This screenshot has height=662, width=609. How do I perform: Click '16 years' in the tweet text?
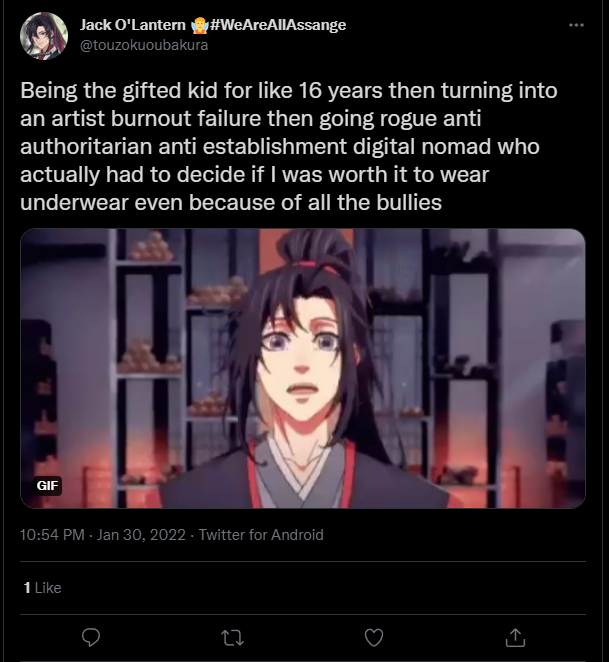pyautogui.click(x=341, y=91)
